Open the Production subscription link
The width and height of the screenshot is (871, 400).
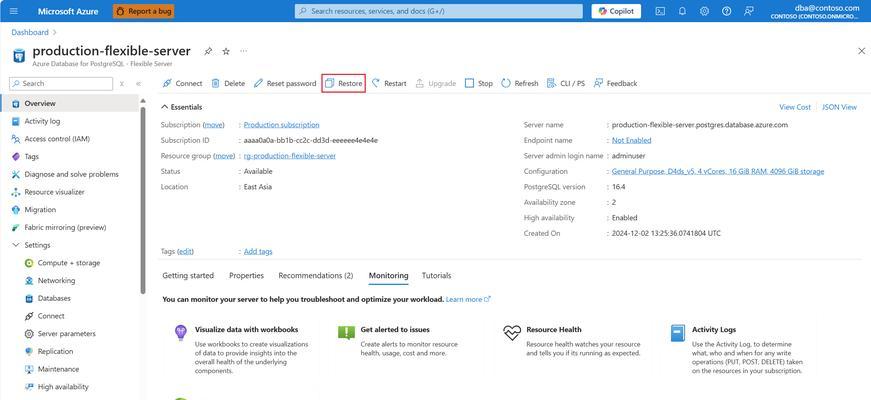282,125
